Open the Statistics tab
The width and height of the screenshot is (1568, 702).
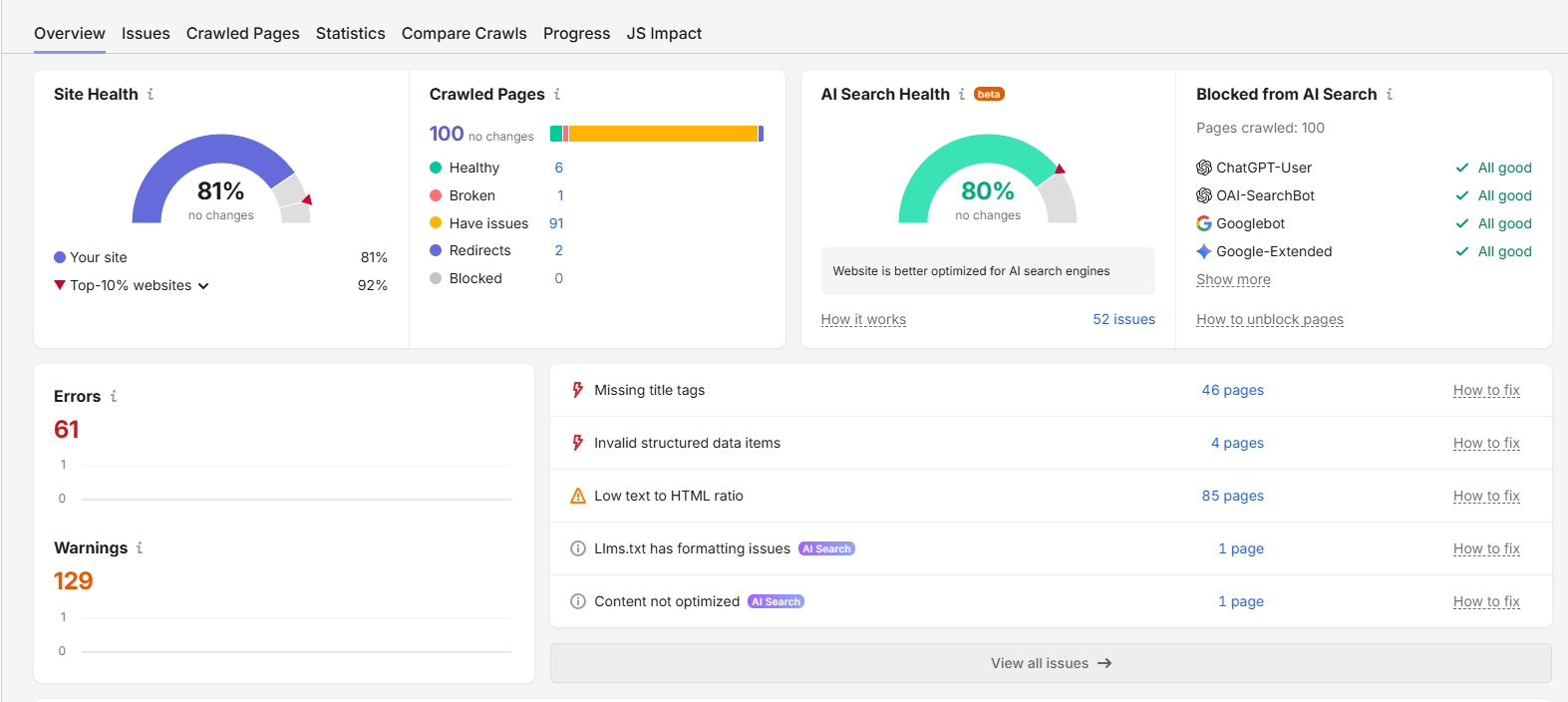coord(351,33)
